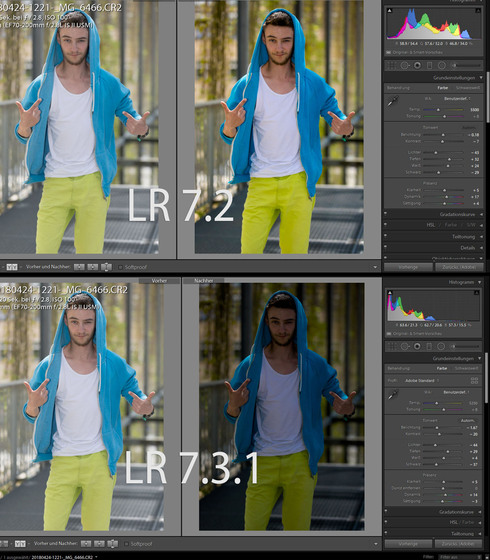Click the Nachher preview image in LR 7.3.1

[x=282, y=406]
